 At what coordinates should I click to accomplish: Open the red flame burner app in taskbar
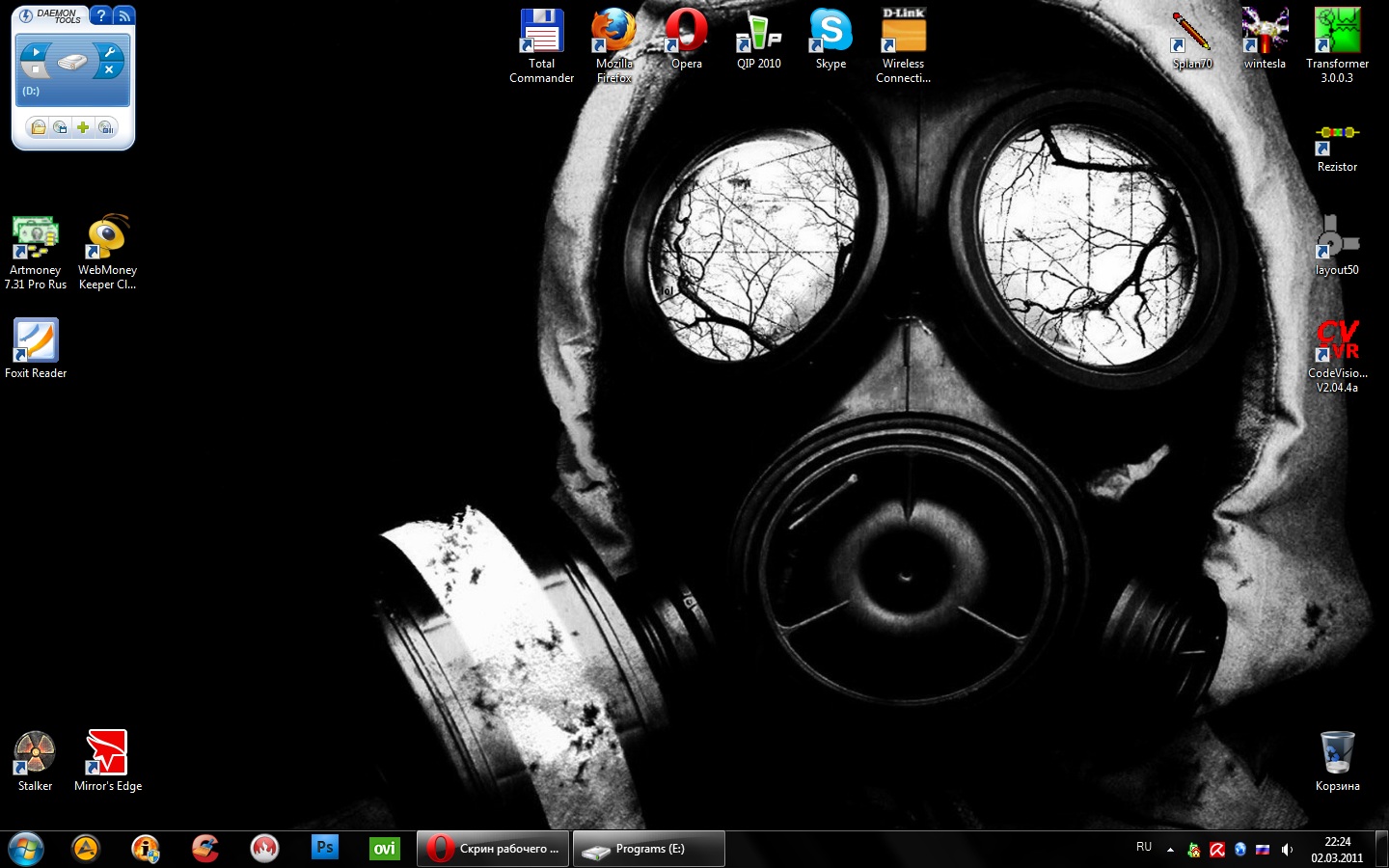coord(264,849)
